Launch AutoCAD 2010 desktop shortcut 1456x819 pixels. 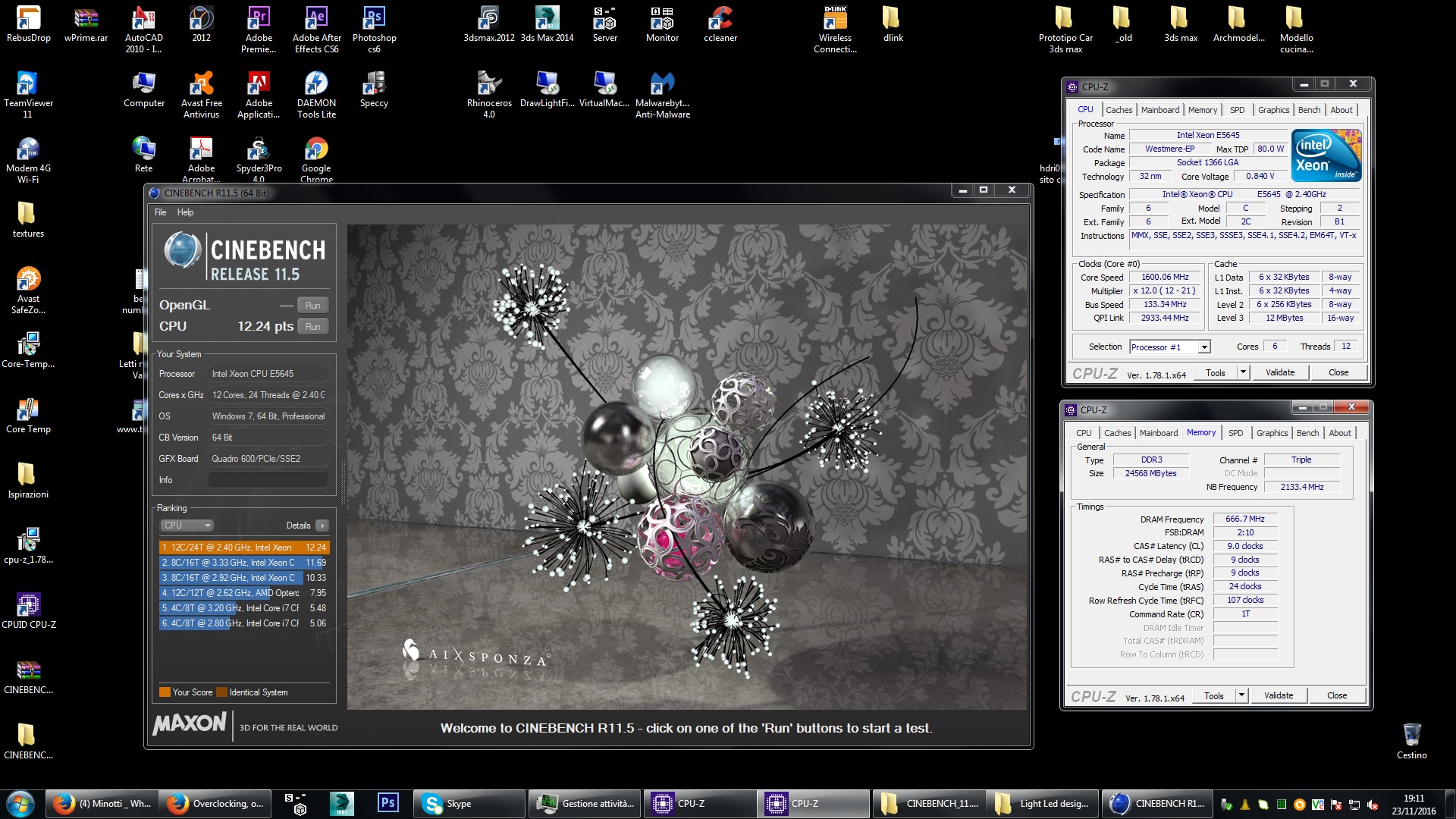point(143,30)
